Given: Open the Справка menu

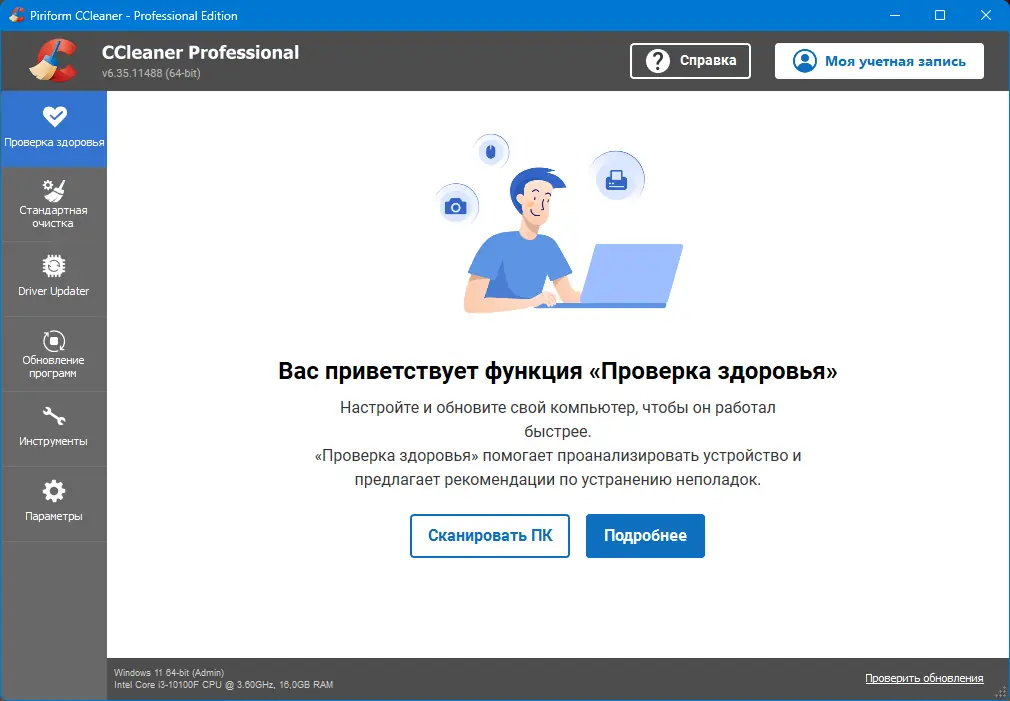Looking at the screenshot, I should click(690, 60).
